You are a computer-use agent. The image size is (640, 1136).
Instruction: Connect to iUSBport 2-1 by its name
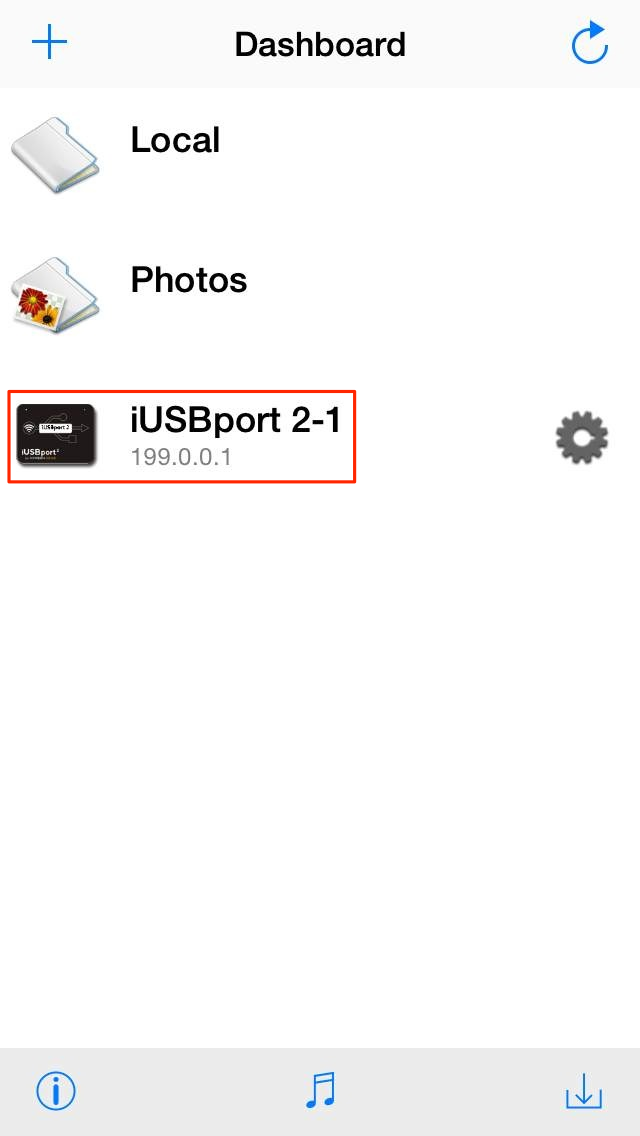pos(236,419)
